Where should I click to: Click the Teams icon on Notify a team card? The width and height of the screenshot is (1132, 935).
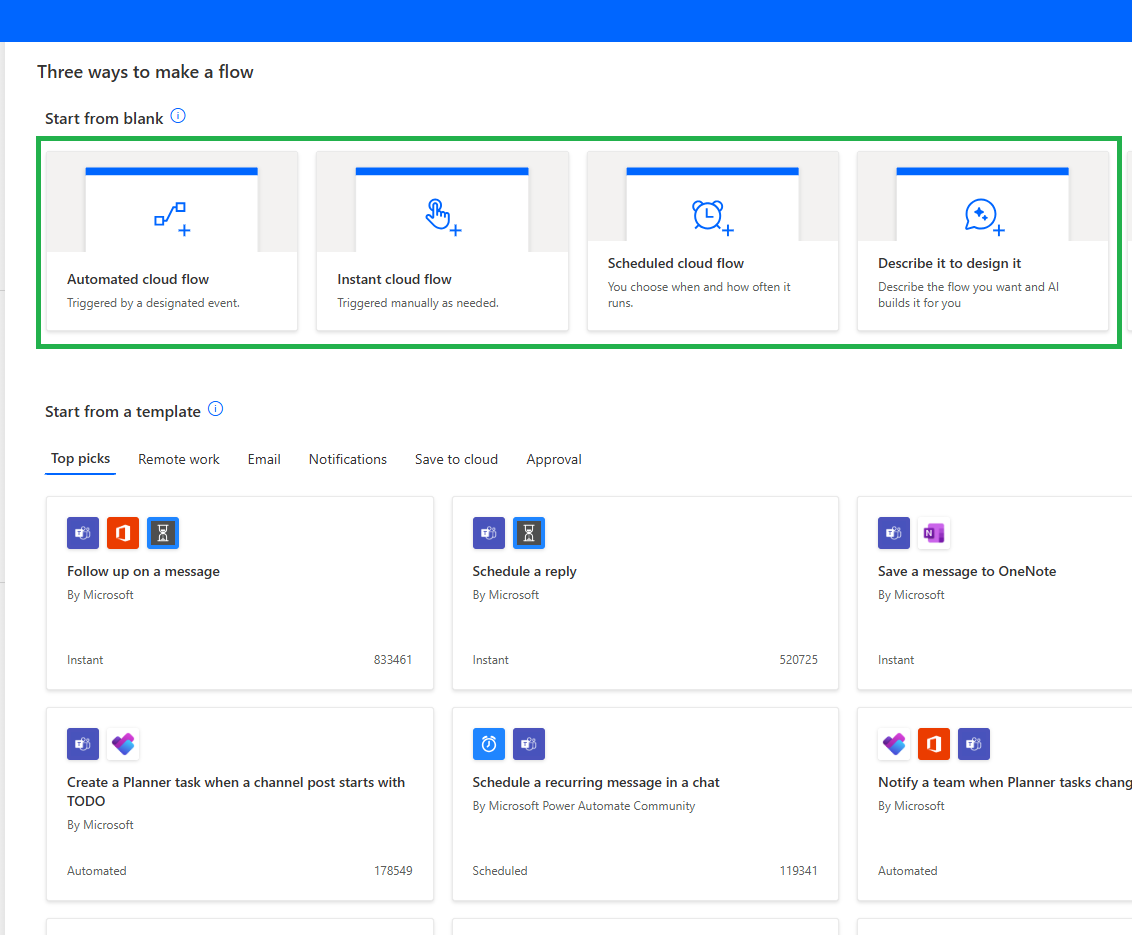[x=974, y=744]
